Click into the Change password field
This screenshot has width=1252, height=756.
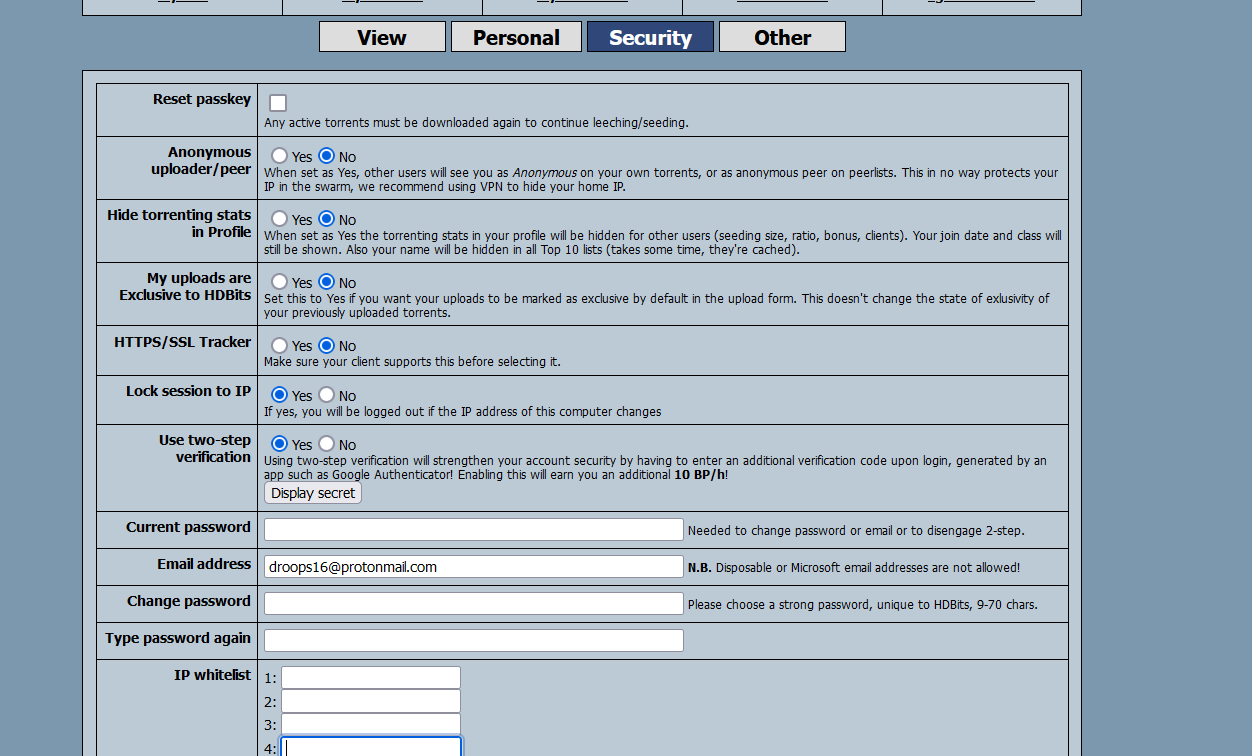pyautogui.click(x=473, y=603)
